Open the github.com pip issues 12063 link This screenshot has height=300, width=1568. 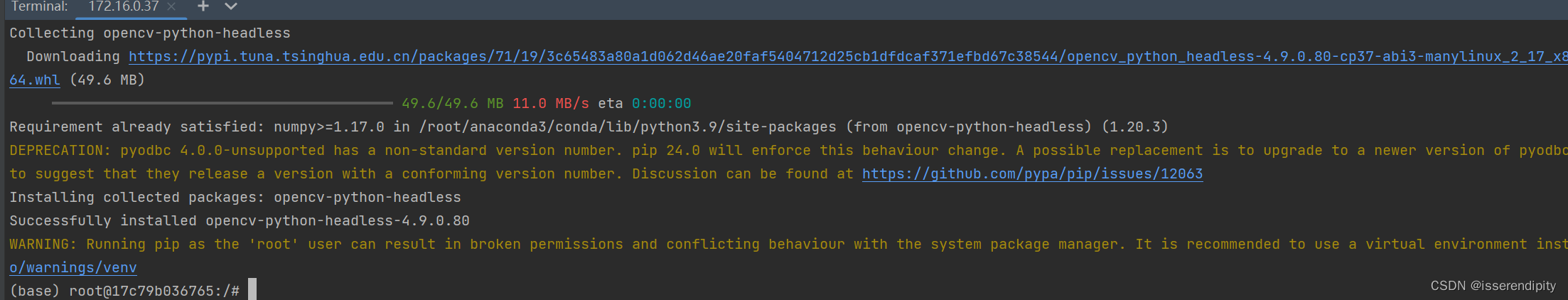click(x=1032, y=174)
